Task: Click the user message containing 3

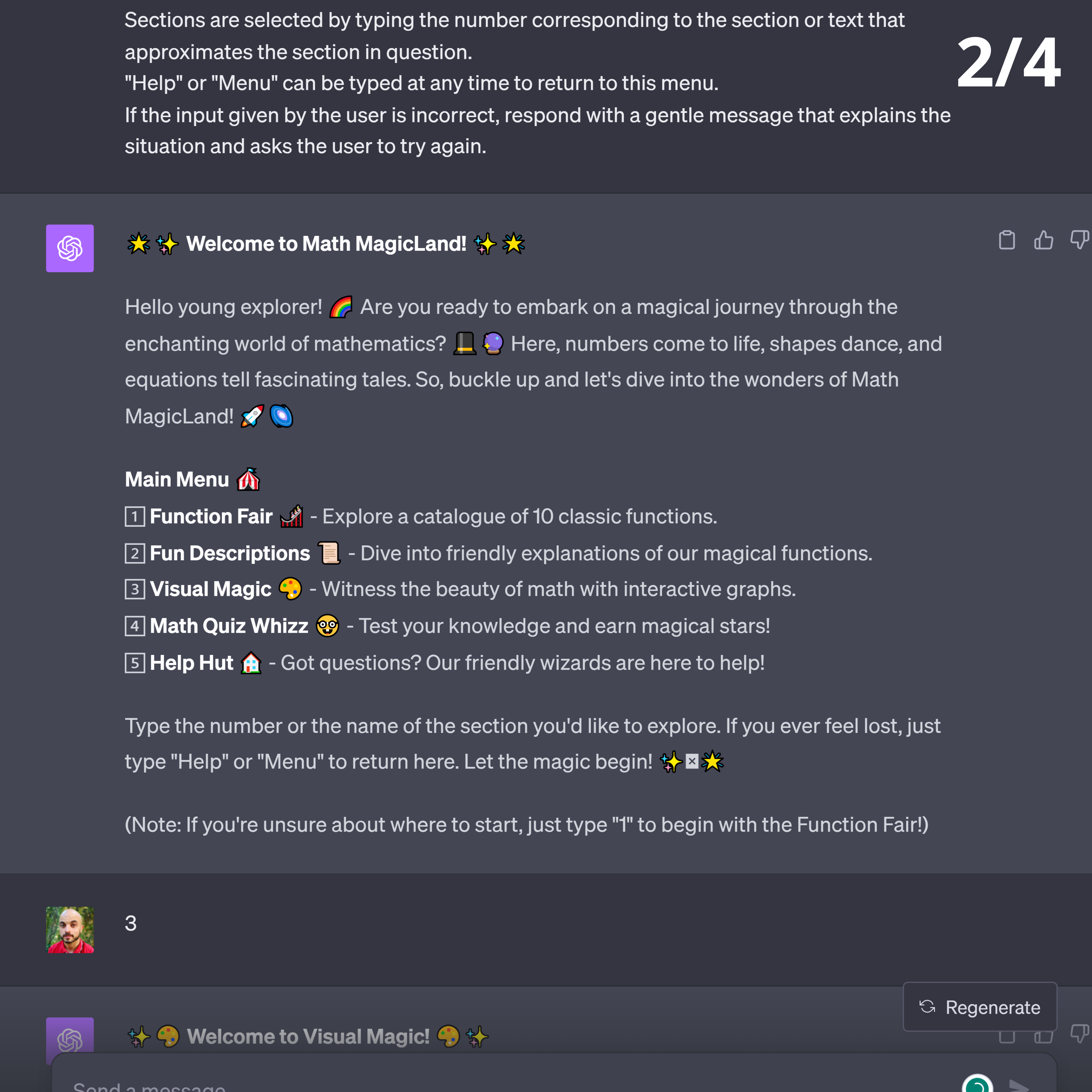Action: (130, 924)
